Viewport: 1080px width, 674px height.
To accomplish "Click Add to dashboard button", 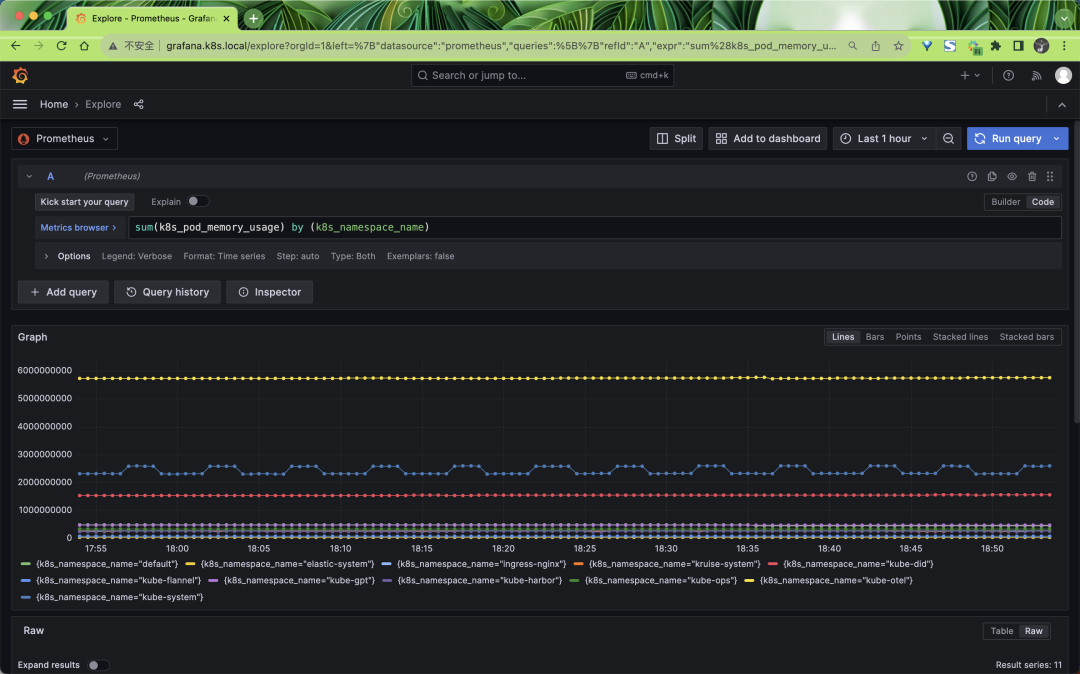I will (x=767, y=138).
